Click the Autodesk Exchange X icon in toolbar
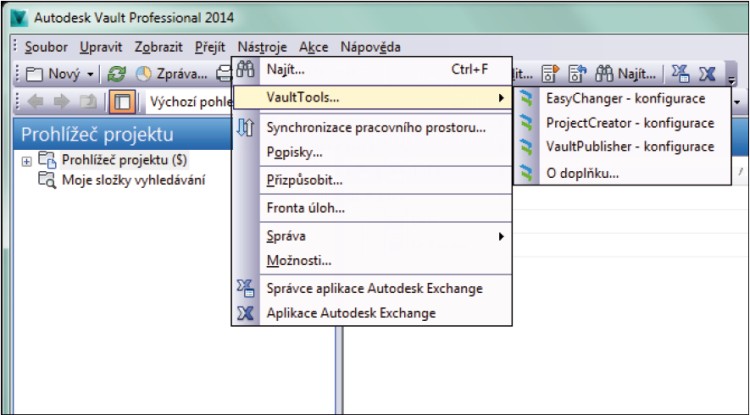This screenshot has width=750, height=415. point(707,74)
